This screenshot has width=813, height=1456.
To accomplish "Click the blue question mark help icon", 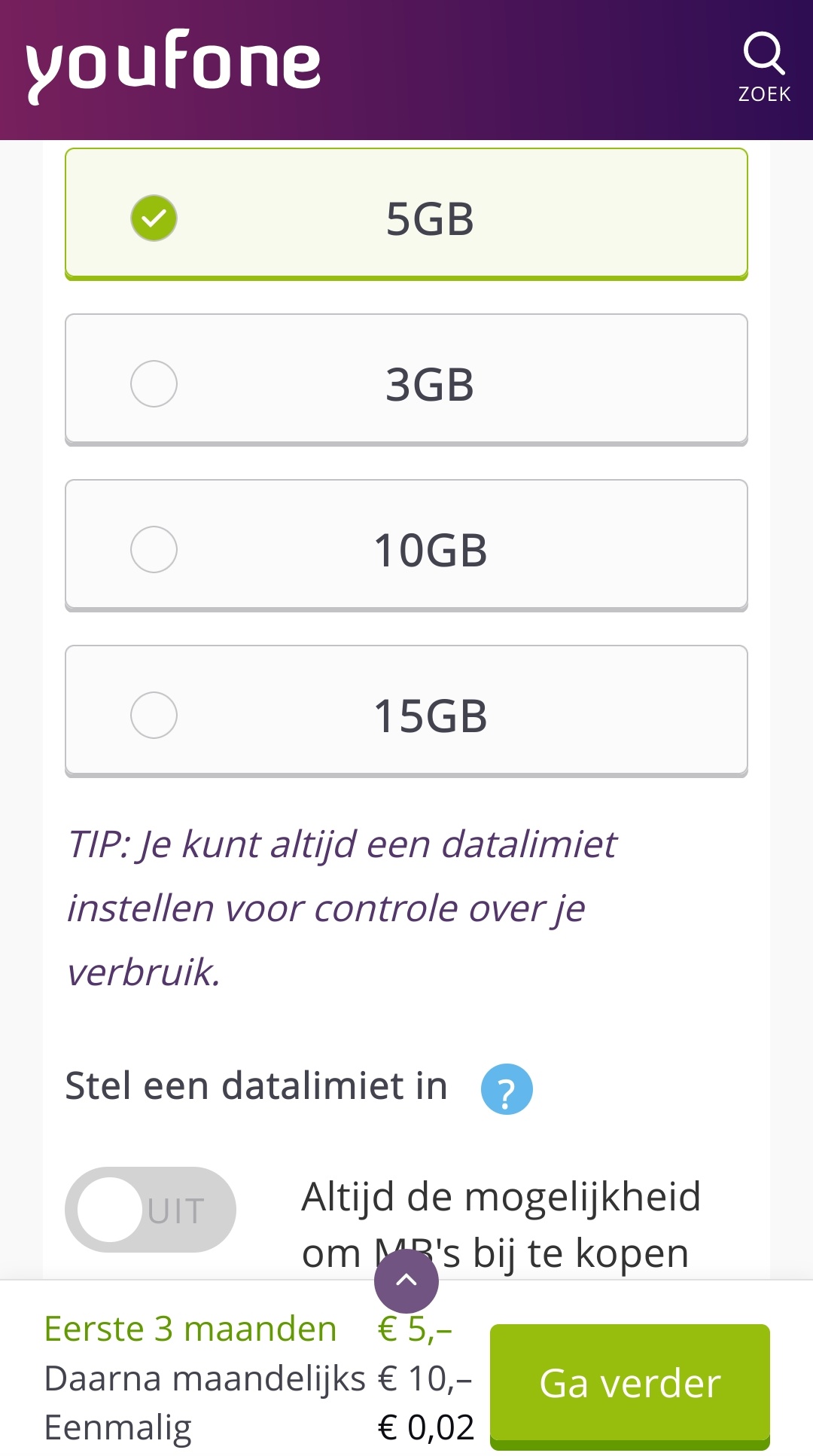I will [x=507, y=1089].
